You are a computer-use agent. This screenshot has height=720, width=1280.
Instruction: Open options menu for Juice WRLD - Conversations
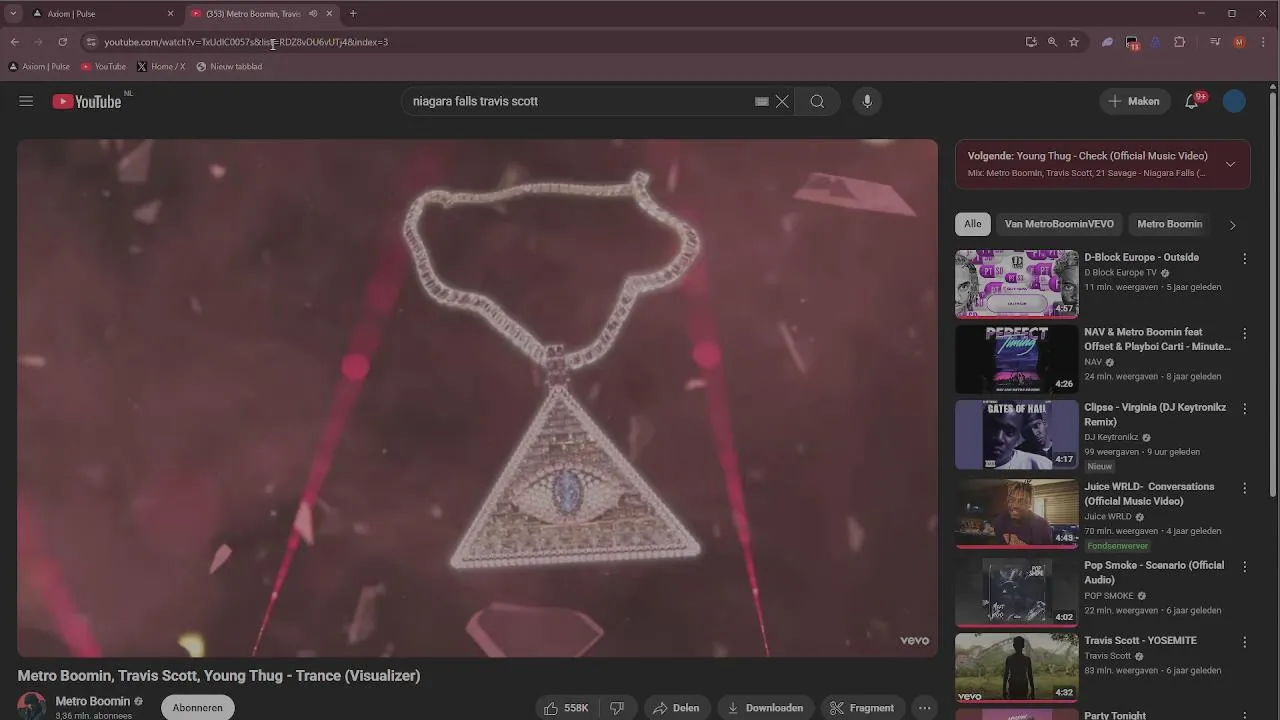tap(1244, 488)
